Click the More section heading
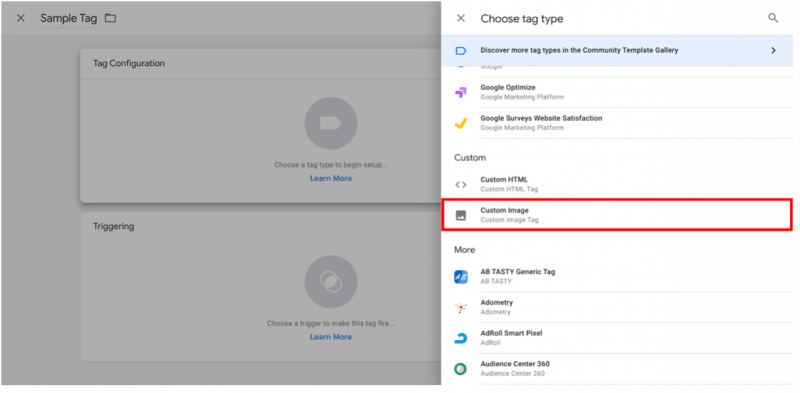 (465, 250)
